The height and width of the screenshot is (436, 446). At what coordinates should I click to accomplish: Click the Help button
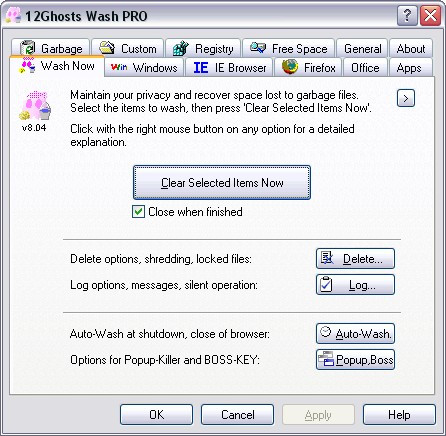[x=399, y=415]
